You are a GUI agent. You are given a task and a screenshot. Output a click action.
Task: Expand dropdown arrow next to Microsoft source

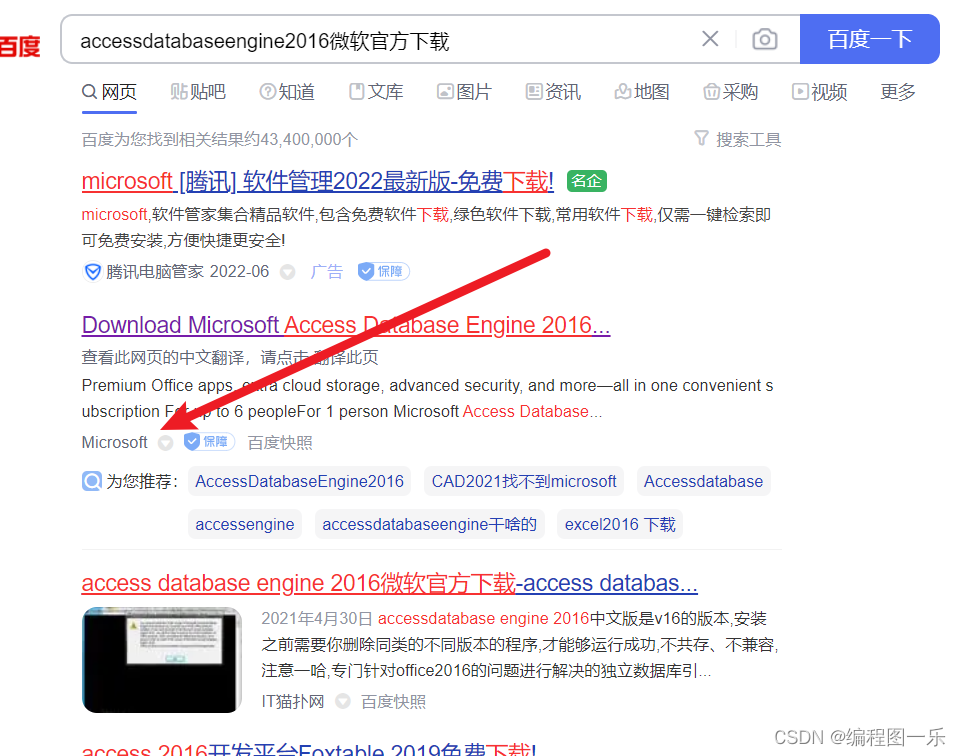coord(165,443)
